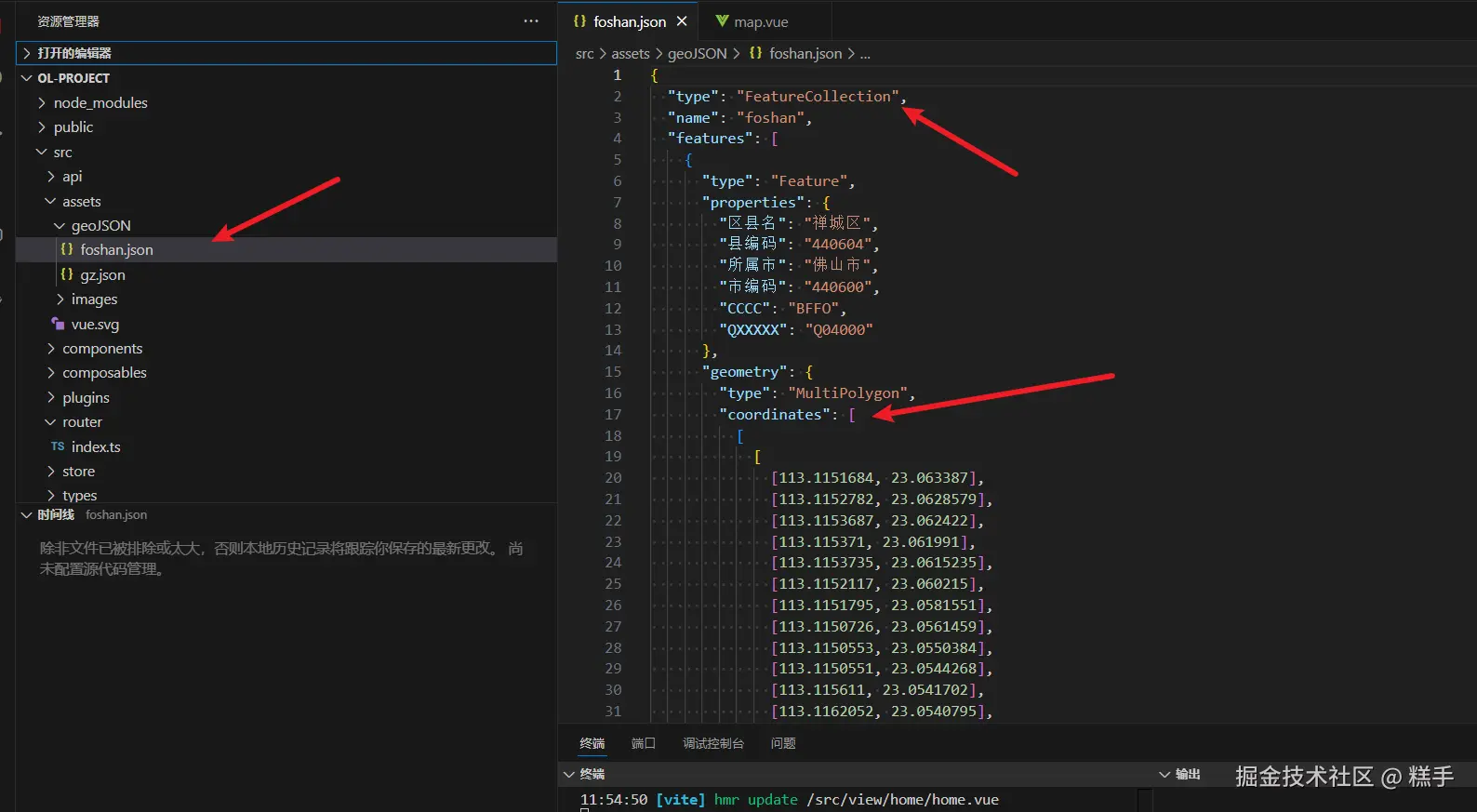Click the TypeScript icon of index.ts
The height and width of the screenshot is (812, 1477).
pyautogui.click(x=58, y=446)
